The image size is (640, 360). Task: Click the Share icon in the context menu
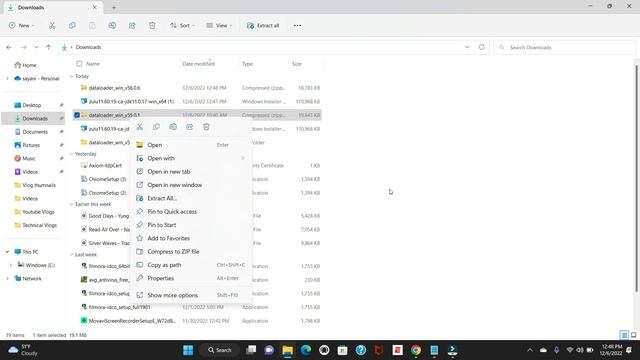189,127
